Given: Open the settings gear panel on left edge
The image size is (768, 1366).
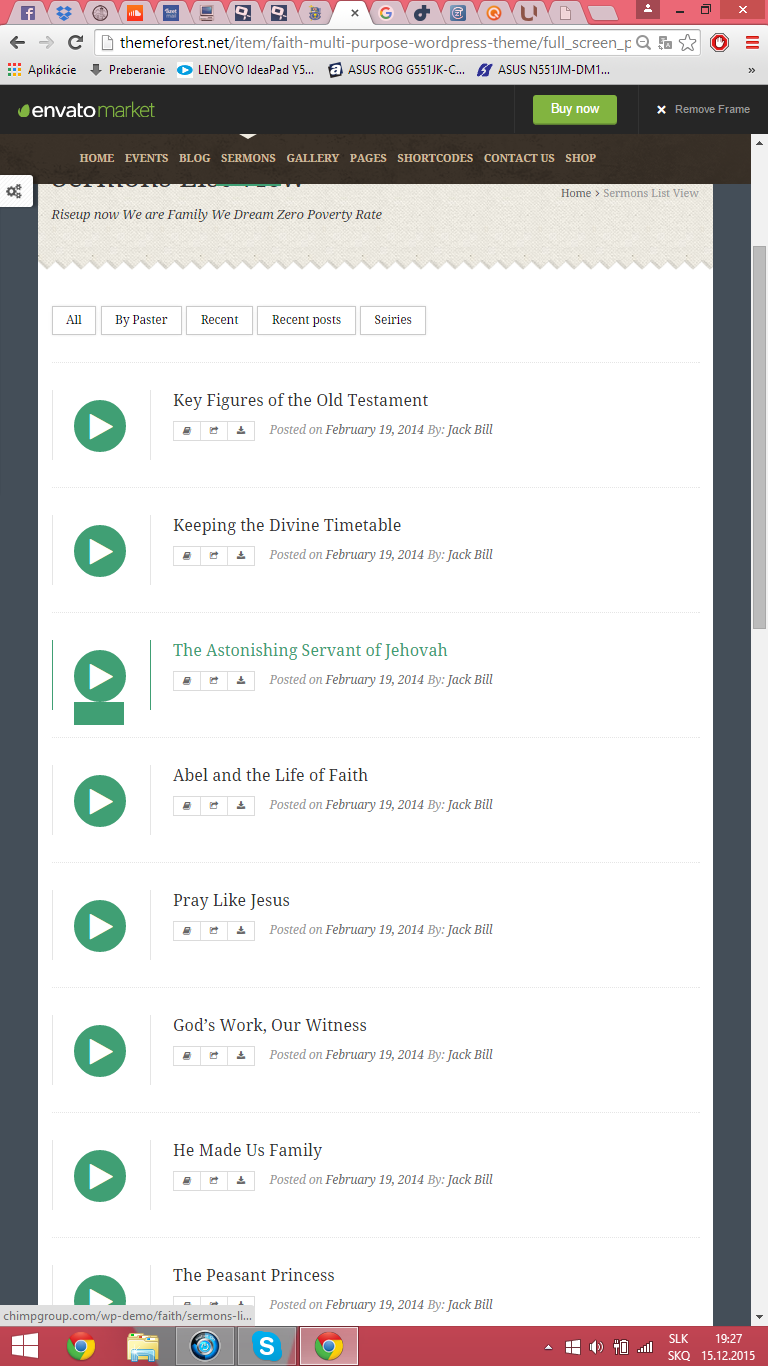Looking at the screenshot, I should [x=15, y=191].
